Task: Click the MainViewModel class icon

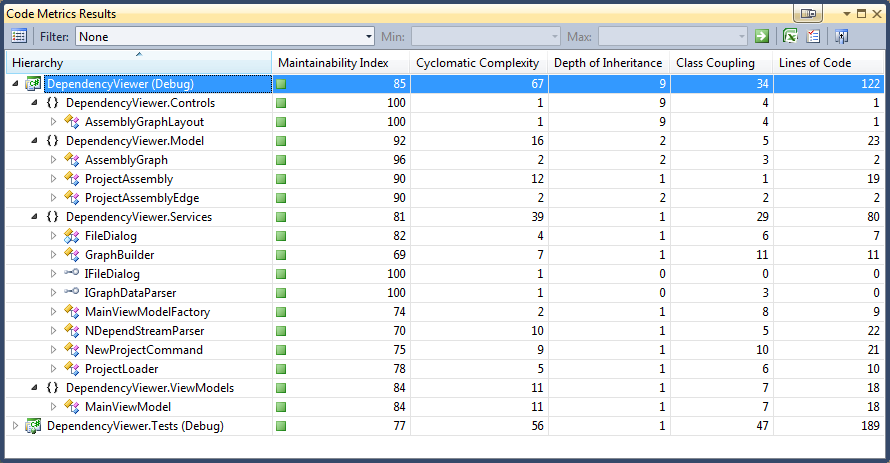Action: 72,407
